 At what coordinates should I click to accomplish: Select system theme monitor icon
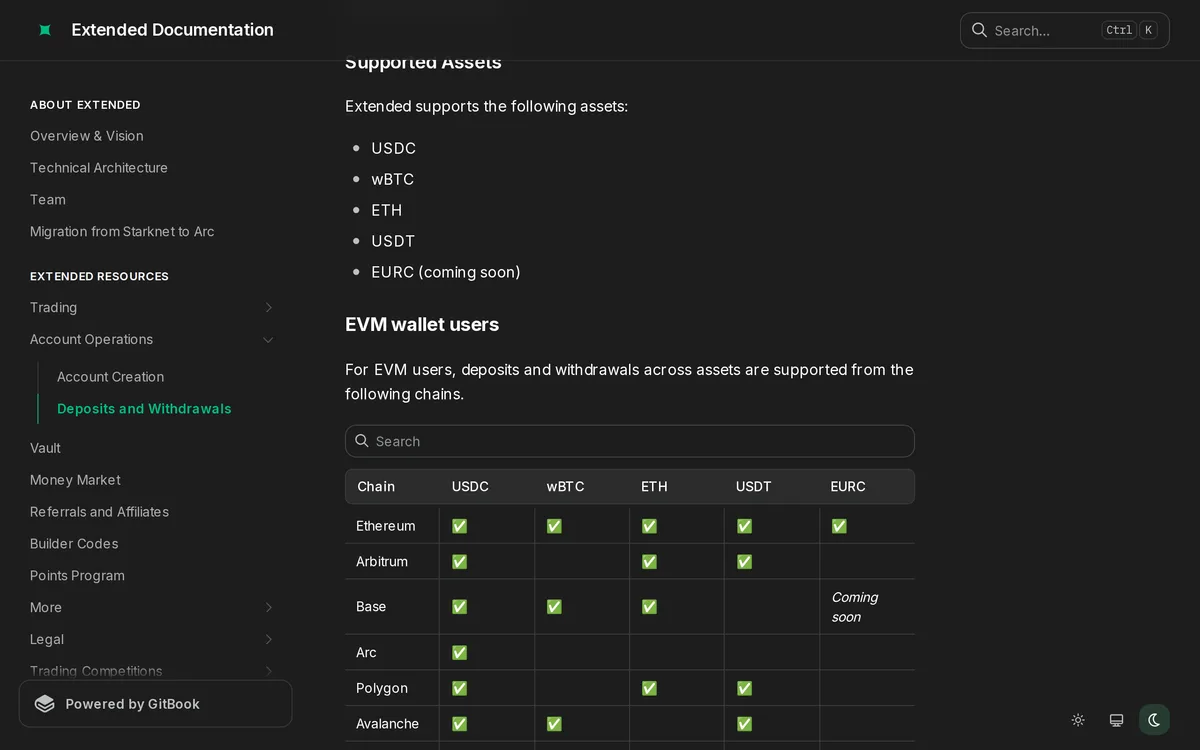point(1116,720)
